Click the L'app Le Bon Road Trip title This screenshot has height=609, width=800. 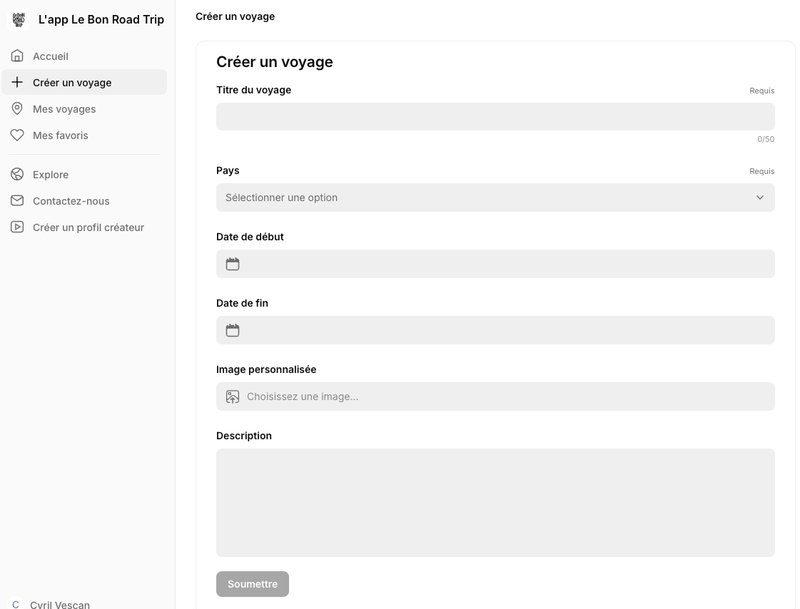(101, 19)
